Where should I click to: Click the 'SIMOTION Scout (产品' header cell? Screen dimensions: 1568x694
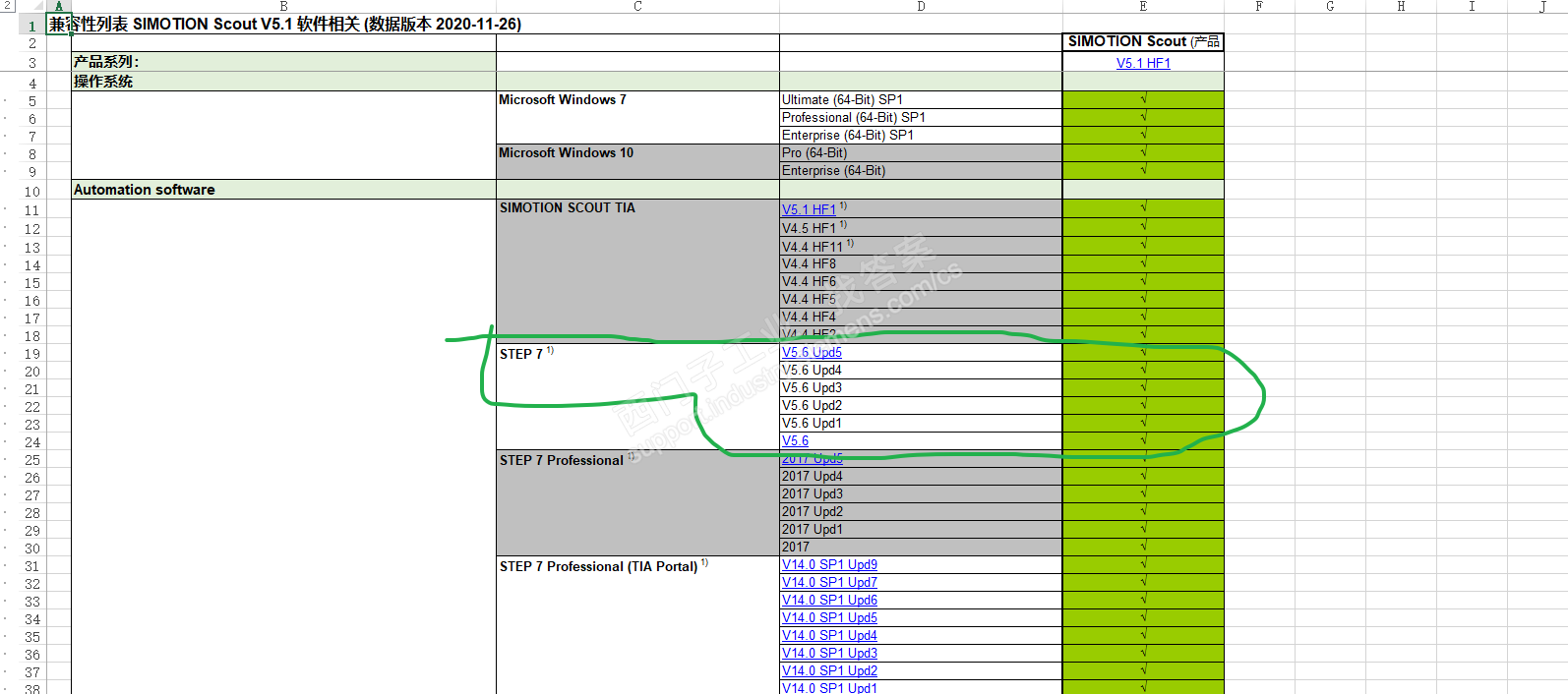coord(1143,41)
